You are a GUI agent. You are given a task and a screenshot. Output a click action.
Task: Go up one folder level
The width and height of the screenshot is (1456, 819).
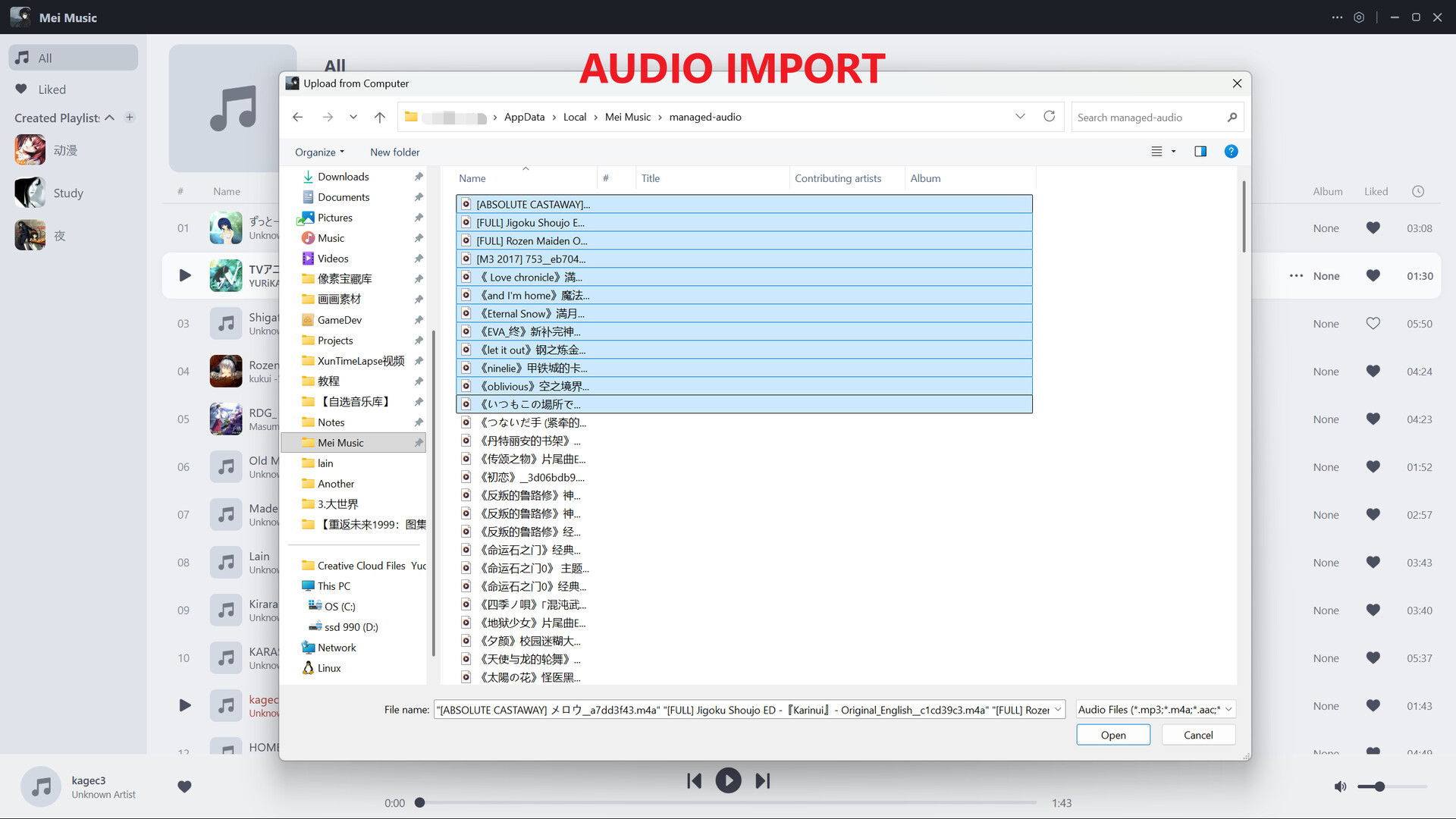click(380, 117)
